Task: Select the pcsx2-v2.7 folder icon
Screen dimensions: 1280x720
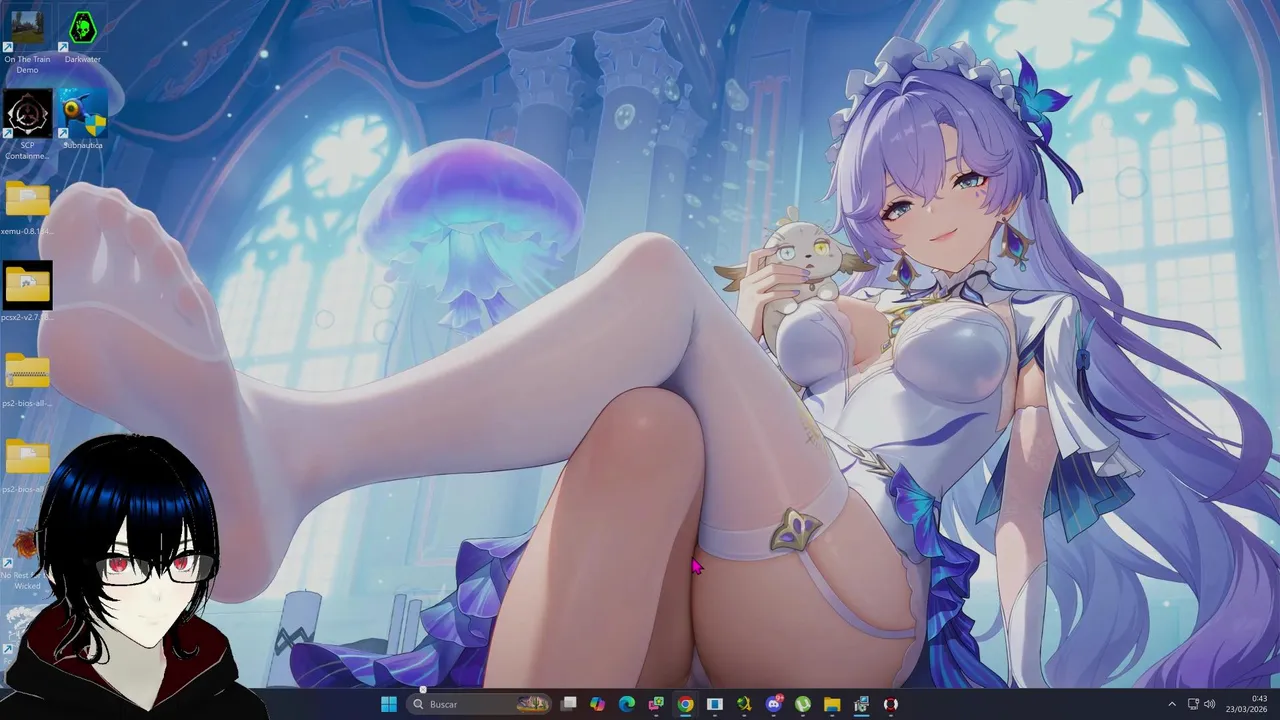Action: point(27,293)
